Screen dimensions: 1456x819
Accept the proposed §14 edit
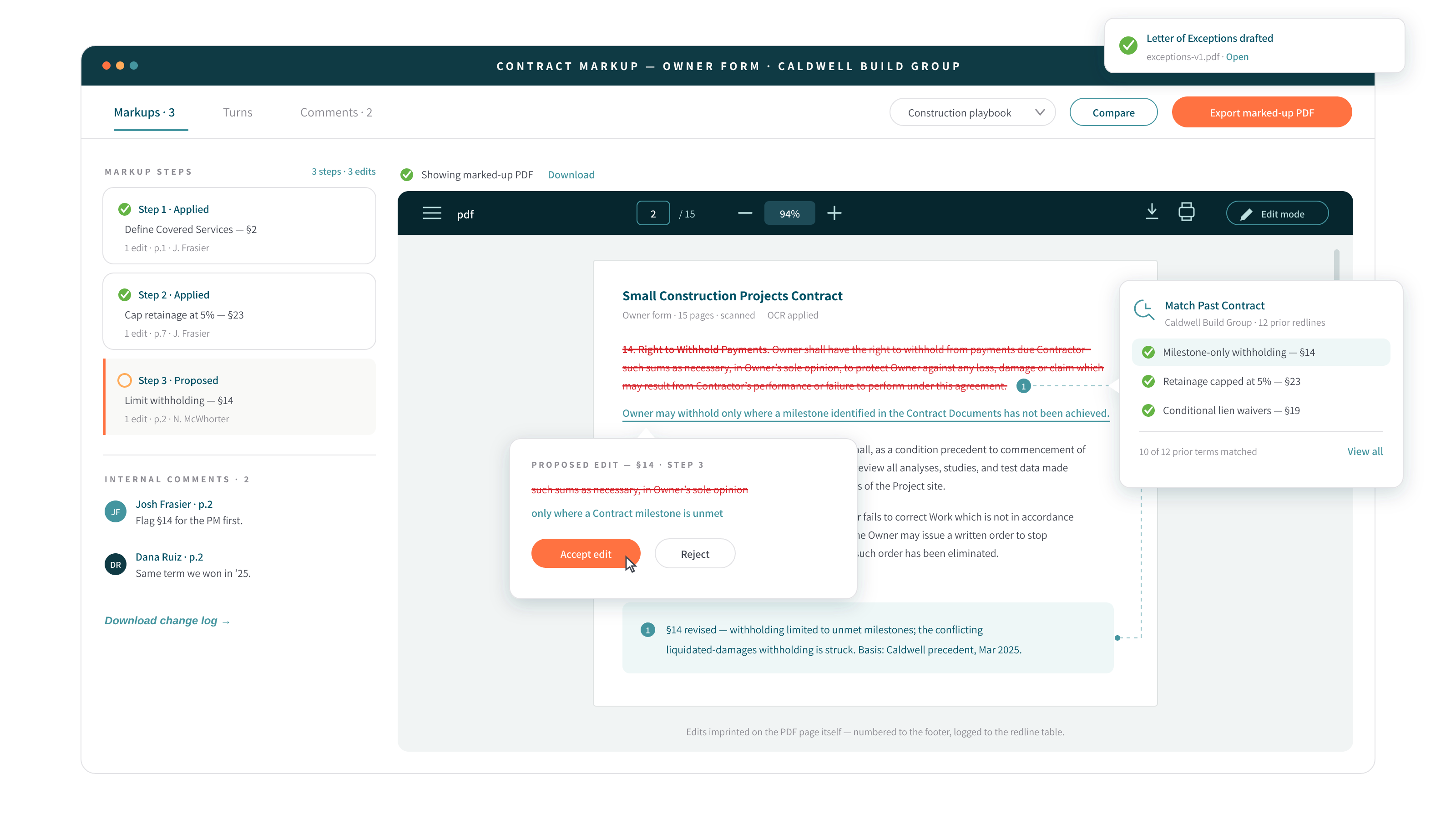(x=586, y=554)
